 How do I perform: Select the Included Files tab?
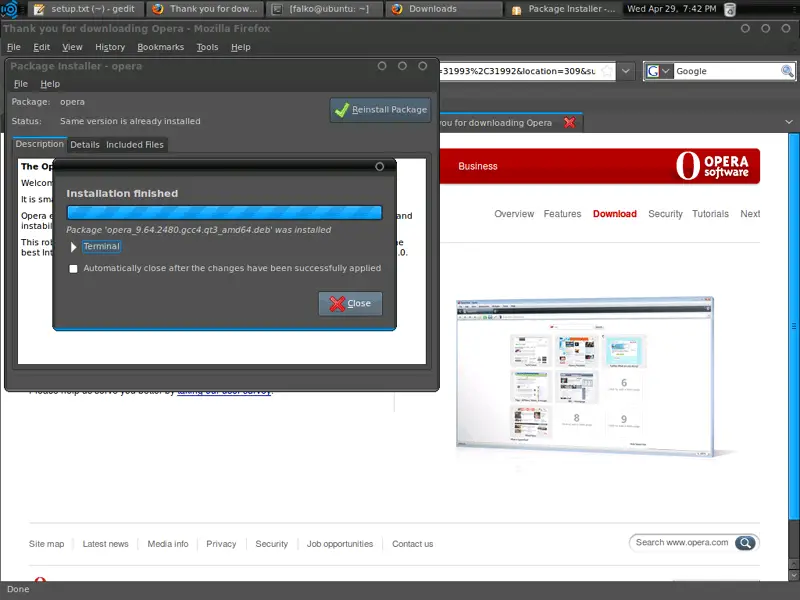pyautogui.click(x=135, y=145)
